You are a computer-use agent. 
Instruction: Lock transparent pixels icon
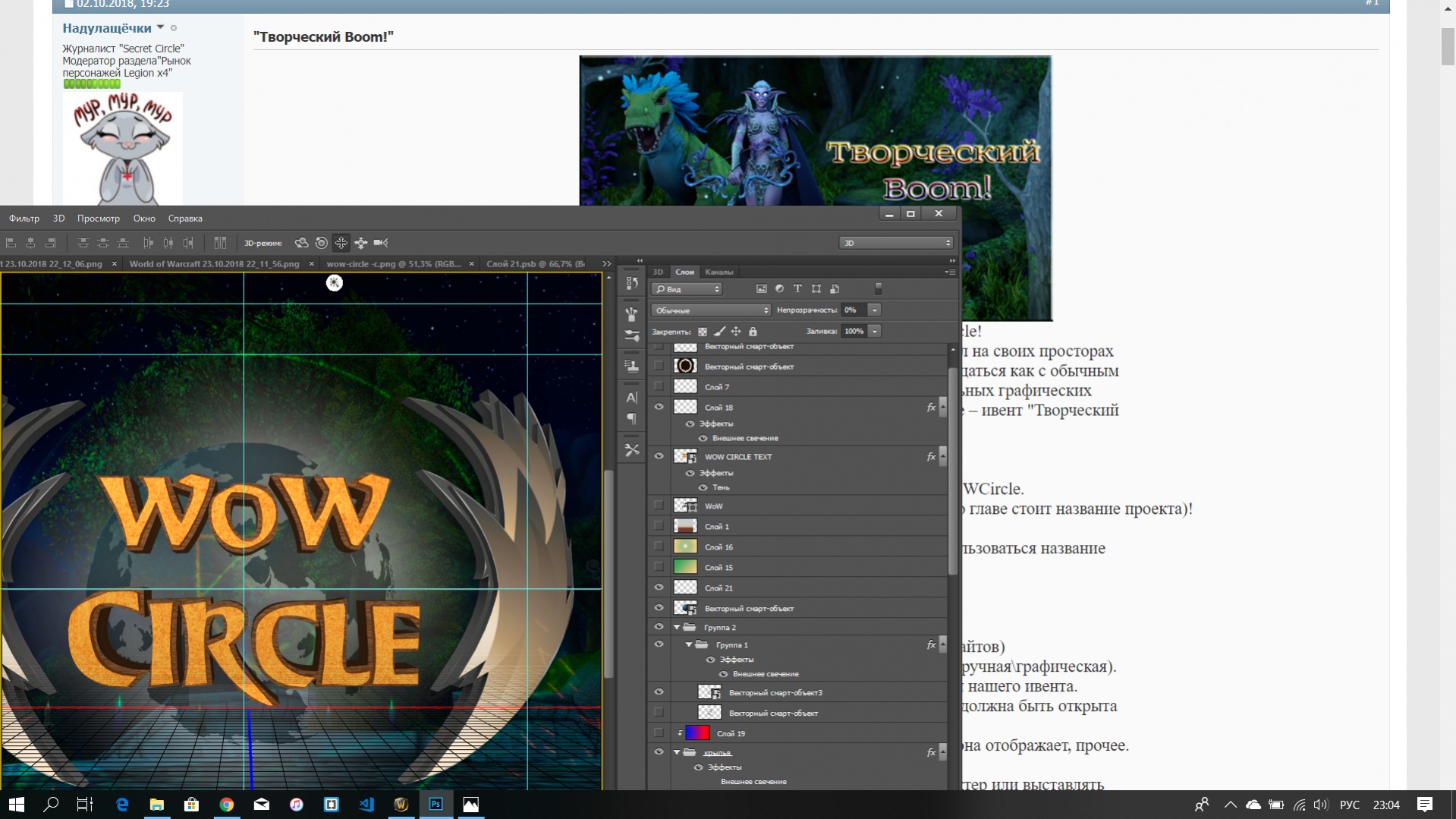[703, 332]
